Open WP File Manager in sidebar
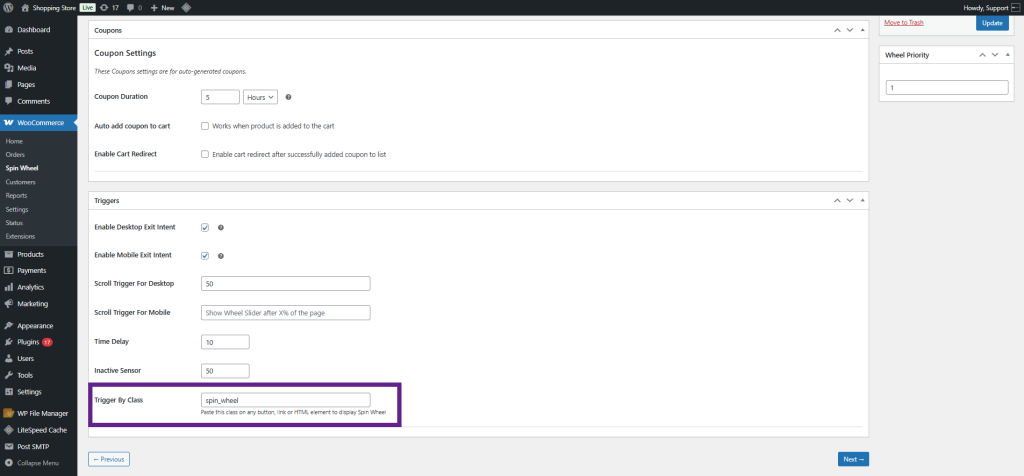The height and width of the screenshot is (476, 1024). pyautogui.click(x=42, y=413)
